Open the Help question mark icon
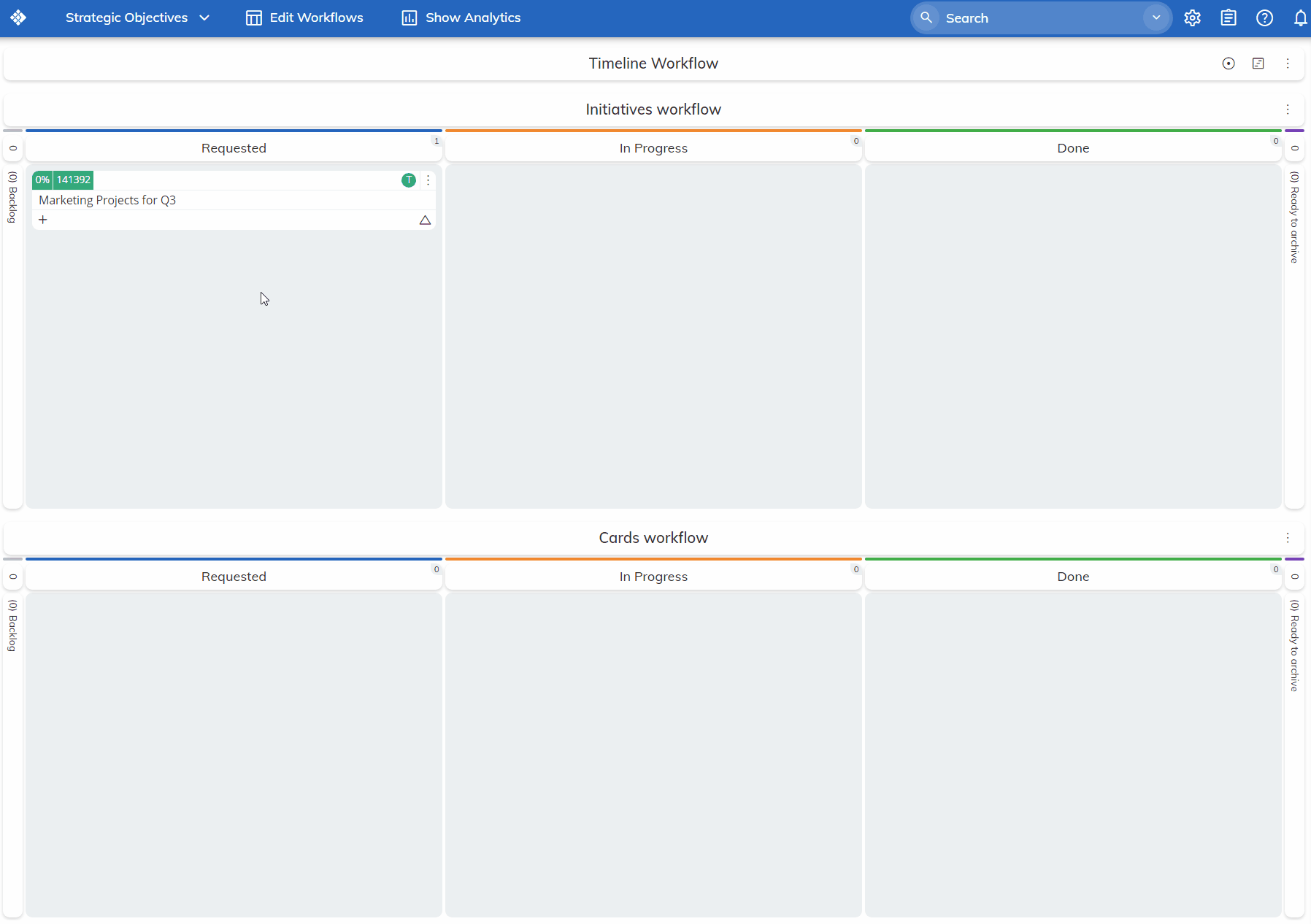The width and height of the screenshot is (1311, 924). click(1265, 18)
